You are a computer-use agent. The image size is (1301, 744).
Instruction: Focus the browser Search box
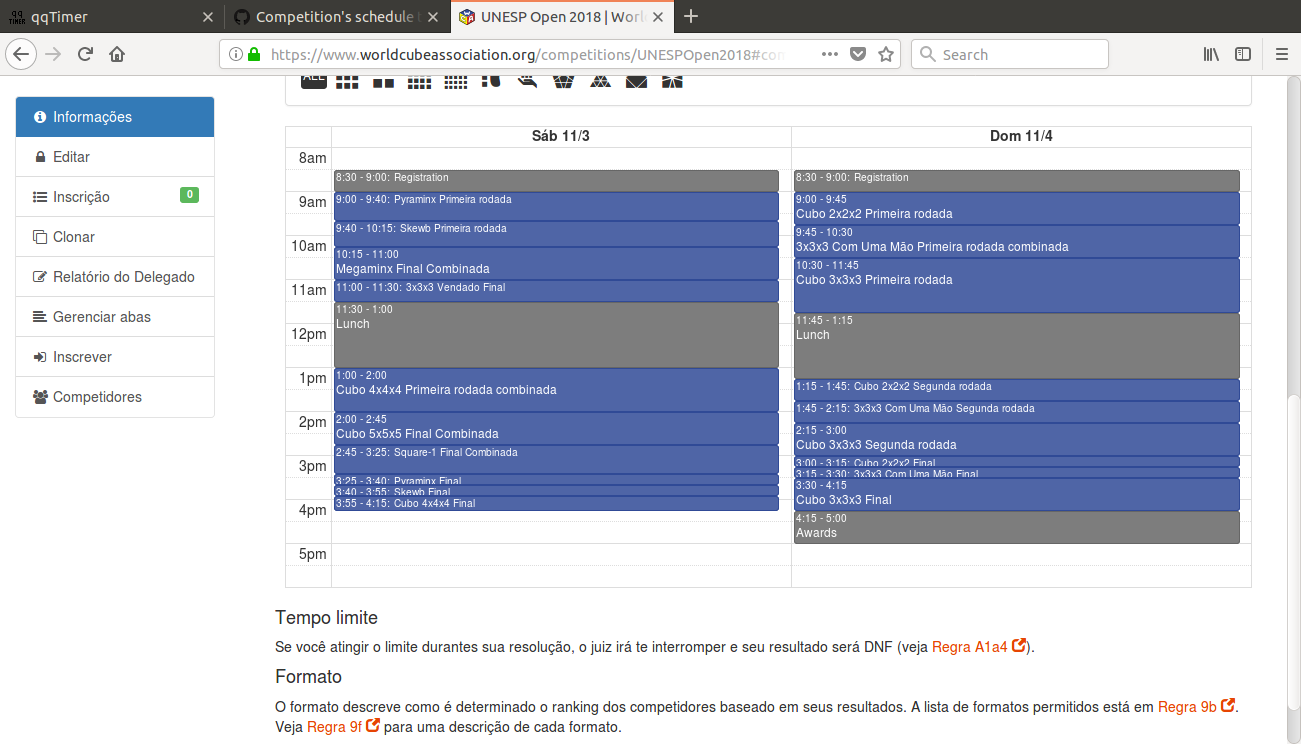[1010, 54]
